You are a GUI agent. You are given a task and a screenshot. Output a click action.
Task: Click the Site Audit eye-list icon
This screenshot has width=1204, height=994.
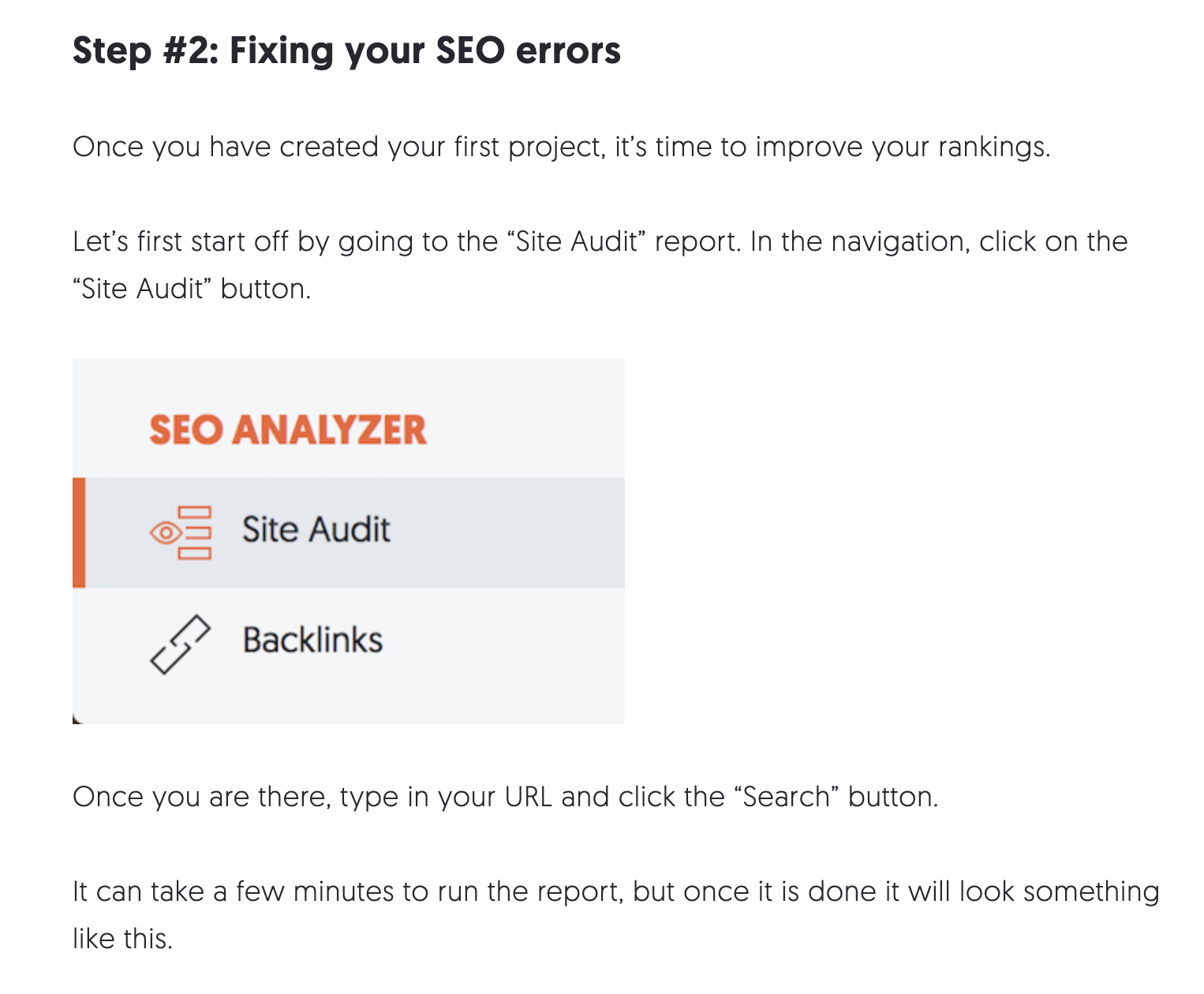pos(181,532)
